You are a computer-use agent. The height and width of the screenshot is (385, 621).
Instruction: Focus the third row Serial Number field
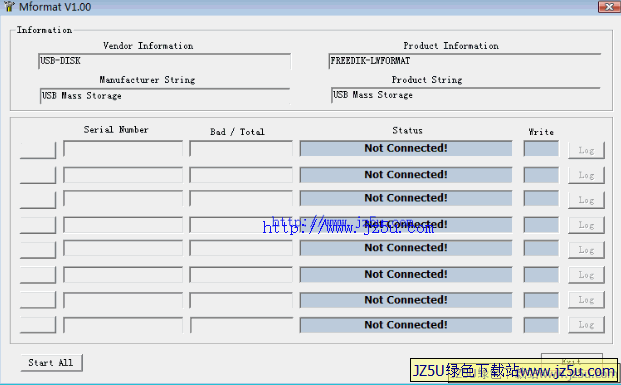pyautogui.click(x=123, y=198)
